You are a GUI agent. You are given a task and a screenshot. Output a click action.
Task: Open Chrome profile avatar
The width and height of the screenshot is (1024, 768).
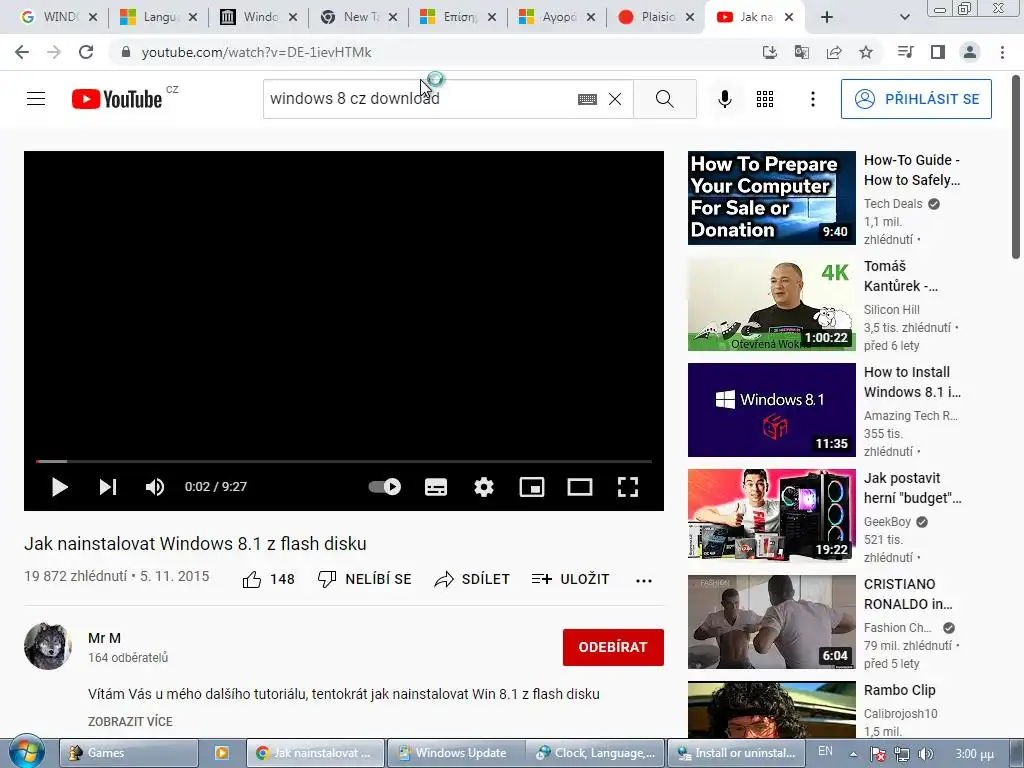pos(970,52)
